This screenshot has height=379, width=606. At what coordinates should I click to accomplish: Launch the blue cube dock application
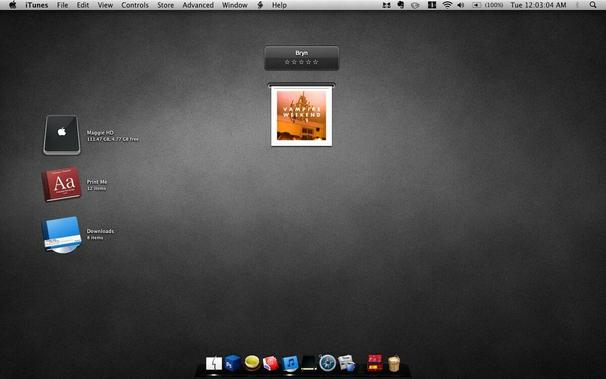pyautogui.click(x=233, y=364)
